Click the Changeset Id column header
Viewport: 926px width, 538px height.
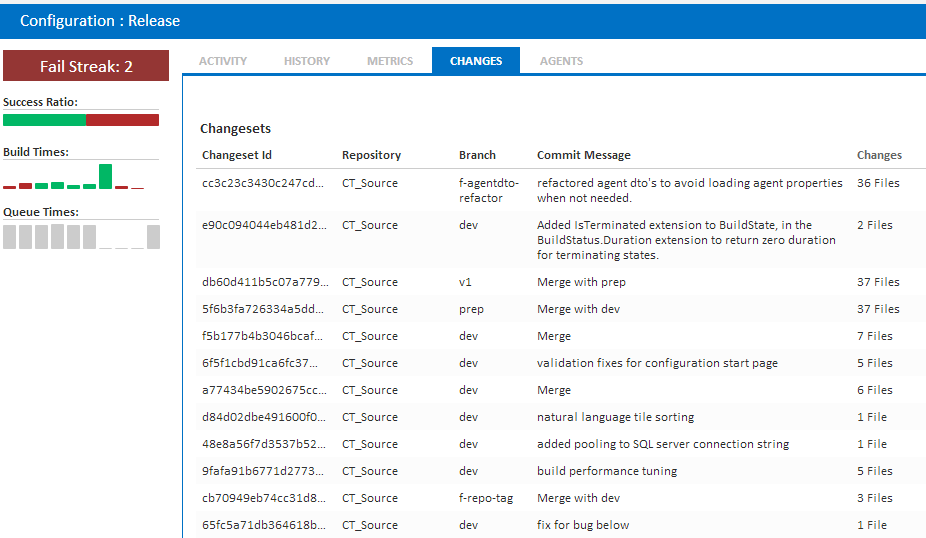237,155
